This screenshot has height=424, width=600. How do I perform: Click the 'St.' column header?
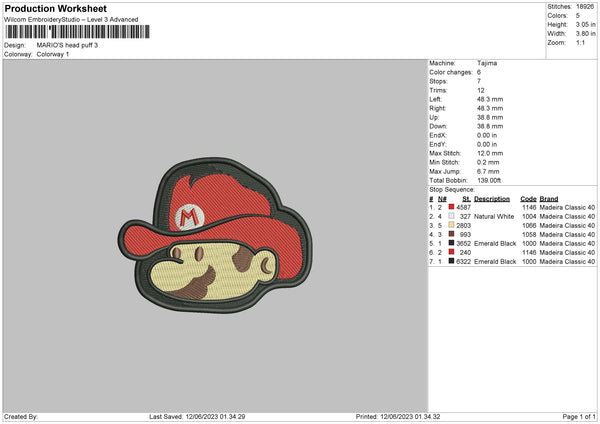point(466,199)
